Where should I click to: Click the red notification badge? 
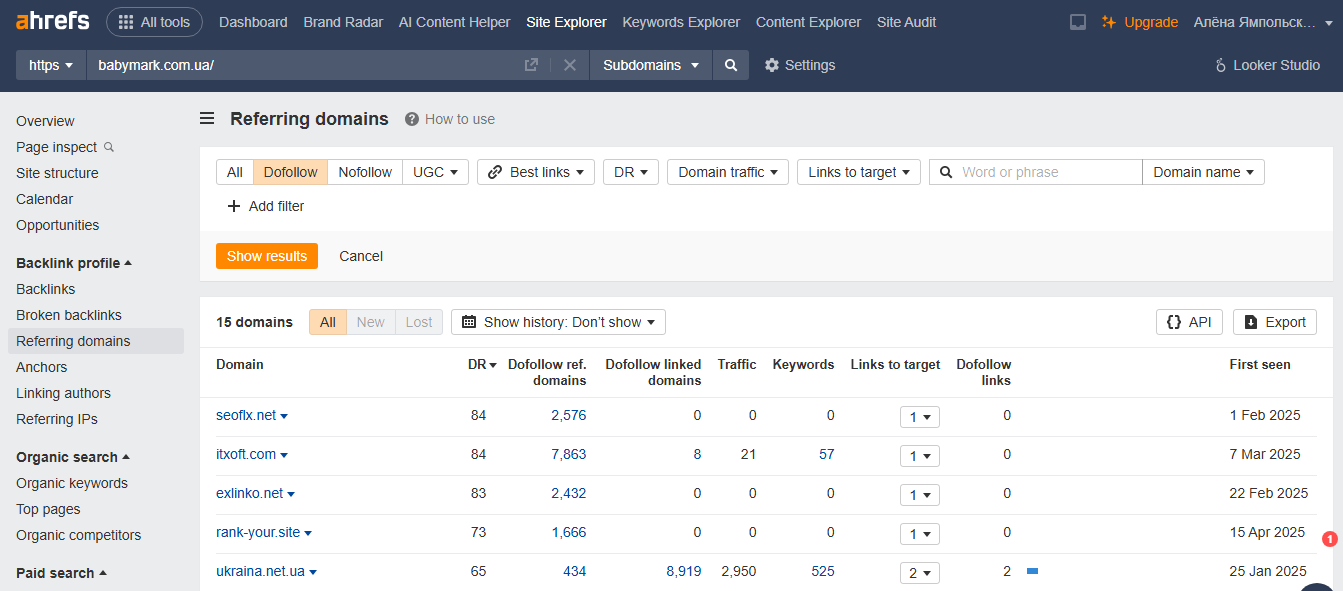1330,539
